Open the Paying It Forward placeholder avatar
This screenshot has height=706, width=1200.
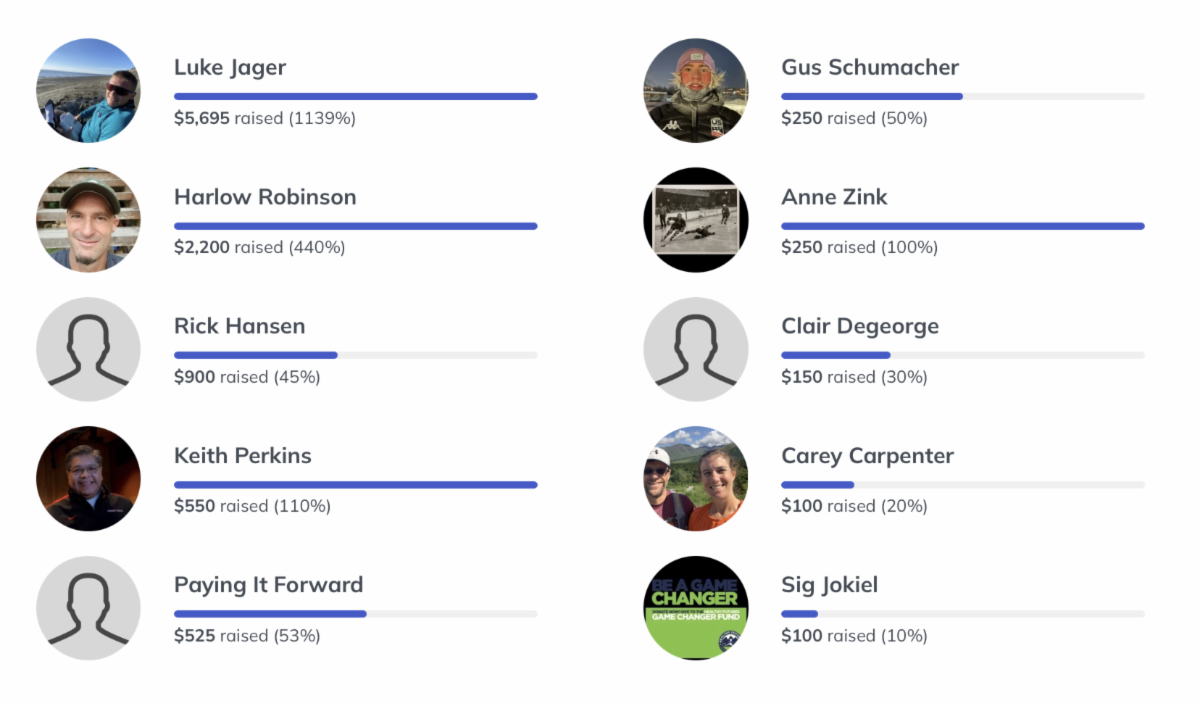pos(88,608)
